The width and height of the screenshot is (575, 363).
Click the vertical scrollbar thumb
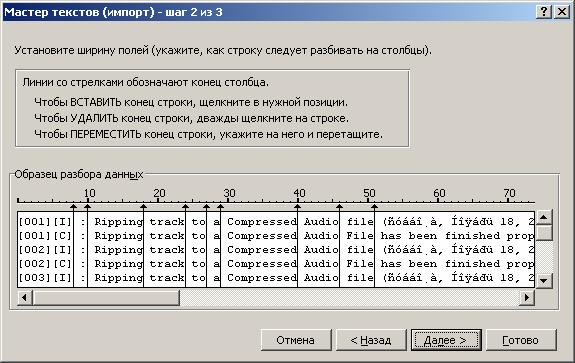544,232
